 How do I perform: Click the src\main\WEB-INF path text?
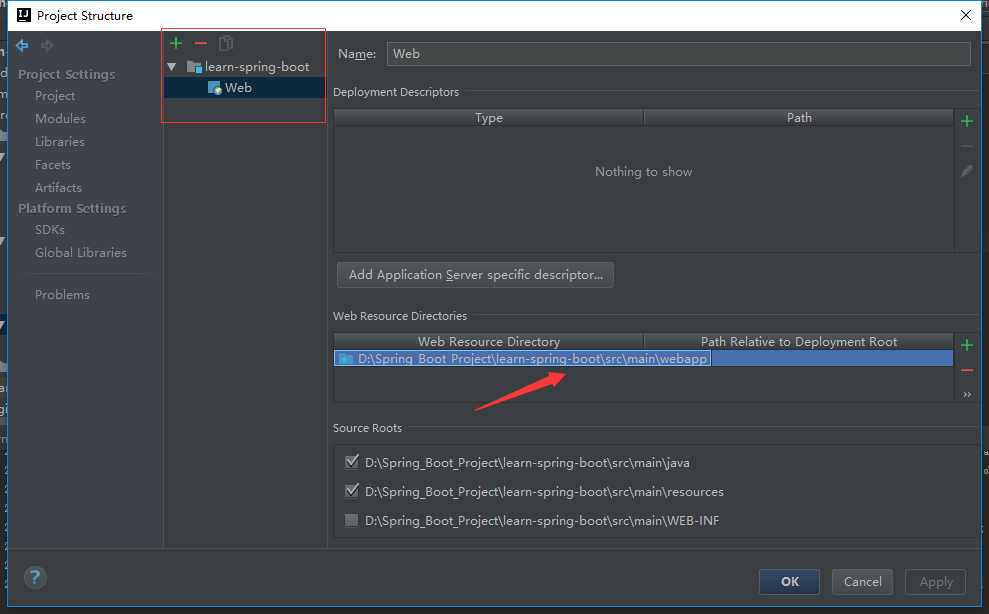click(x=542, y=521)
